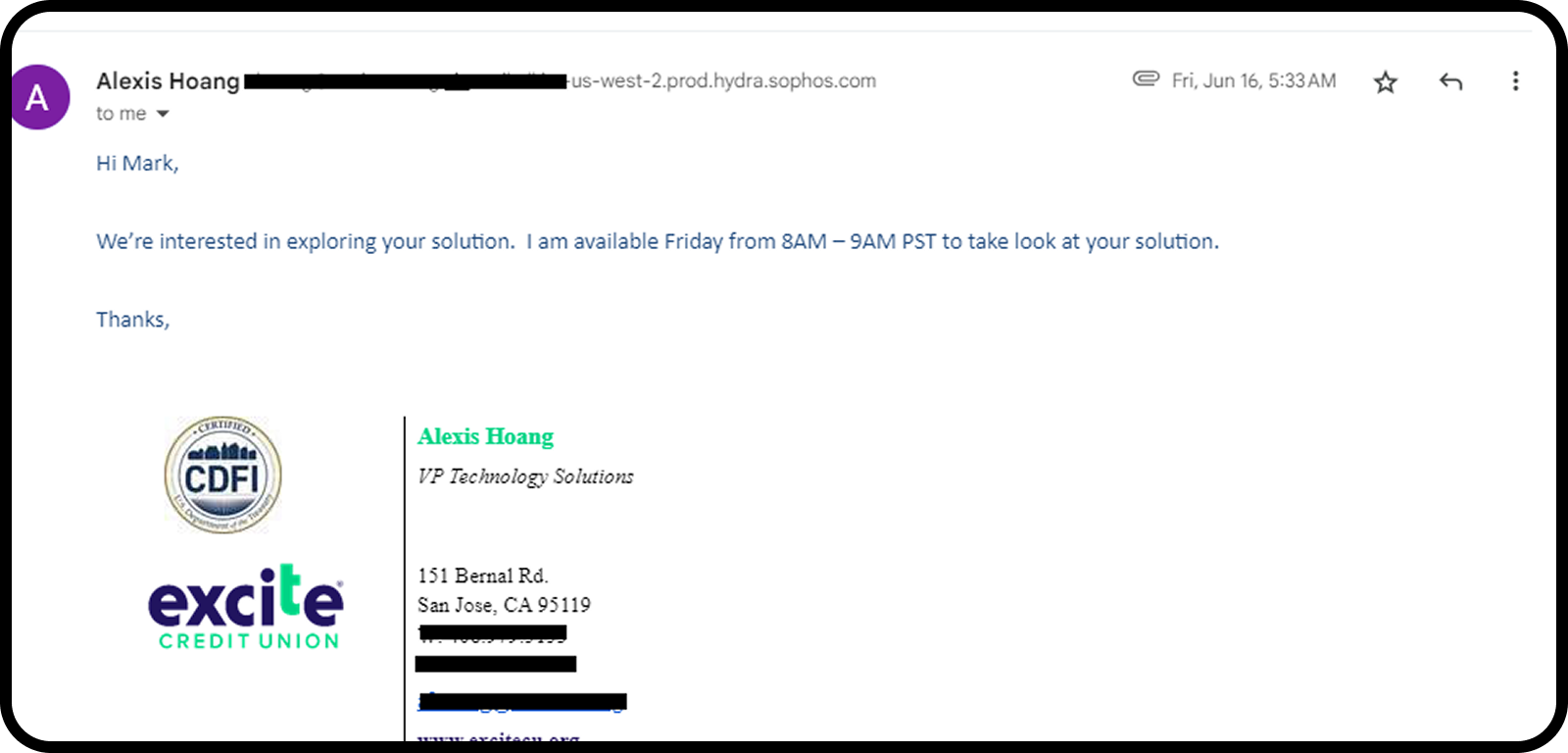Star this email from Alexis Hoang
The height and width of the screenshot is (753, 1568).
pyautogui.click(x=1385, y=81)
